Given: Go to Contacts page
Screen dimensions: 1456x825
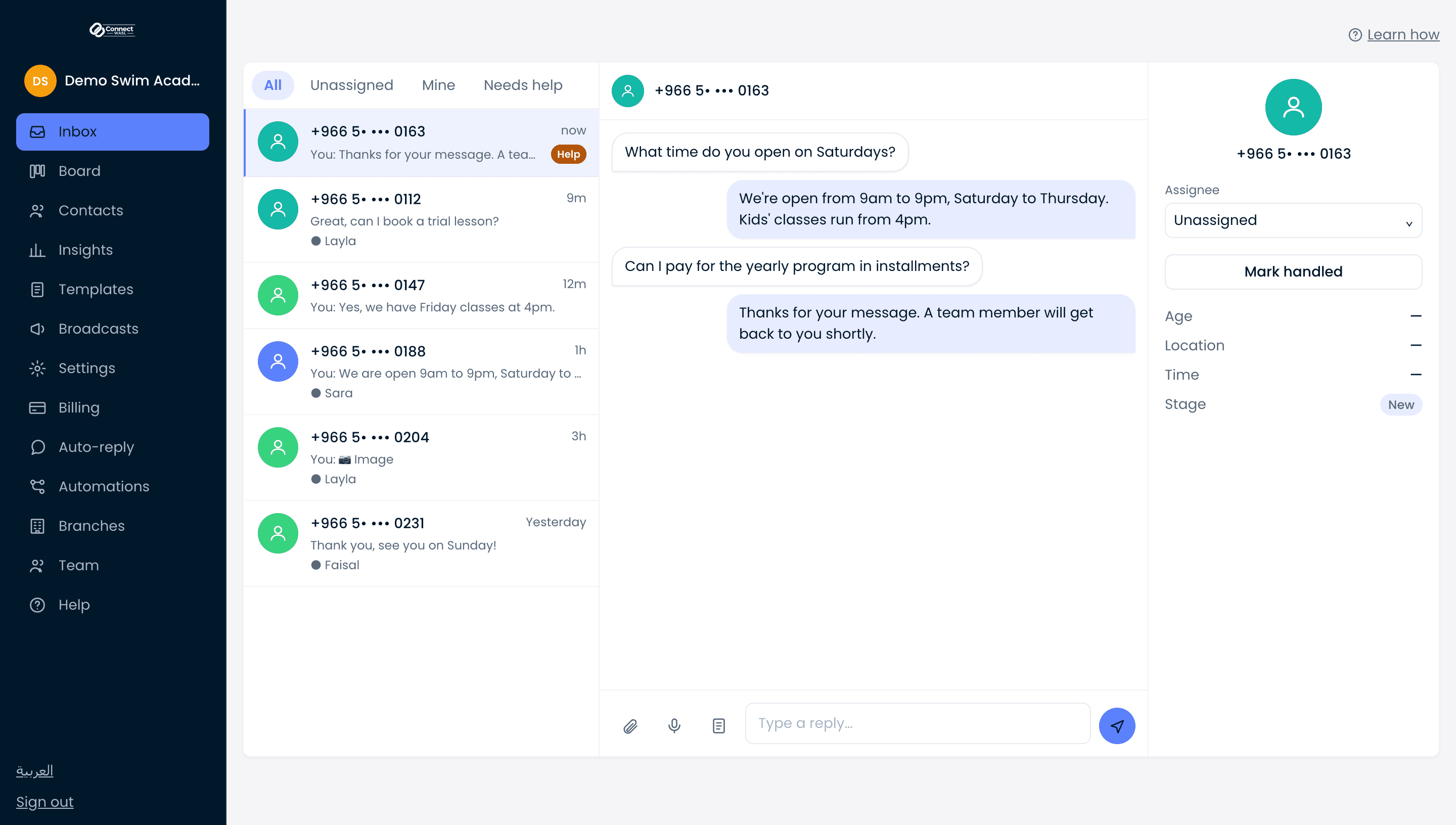Looking at the screenshot, I should [x=112, y=210].
